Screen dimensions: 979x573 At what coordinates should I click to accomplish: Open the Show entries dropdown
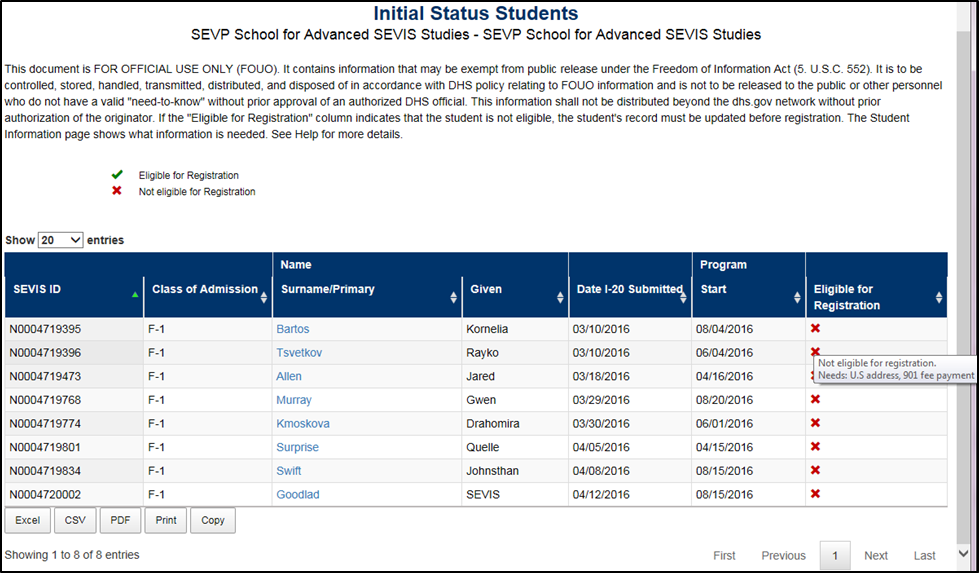61,240
